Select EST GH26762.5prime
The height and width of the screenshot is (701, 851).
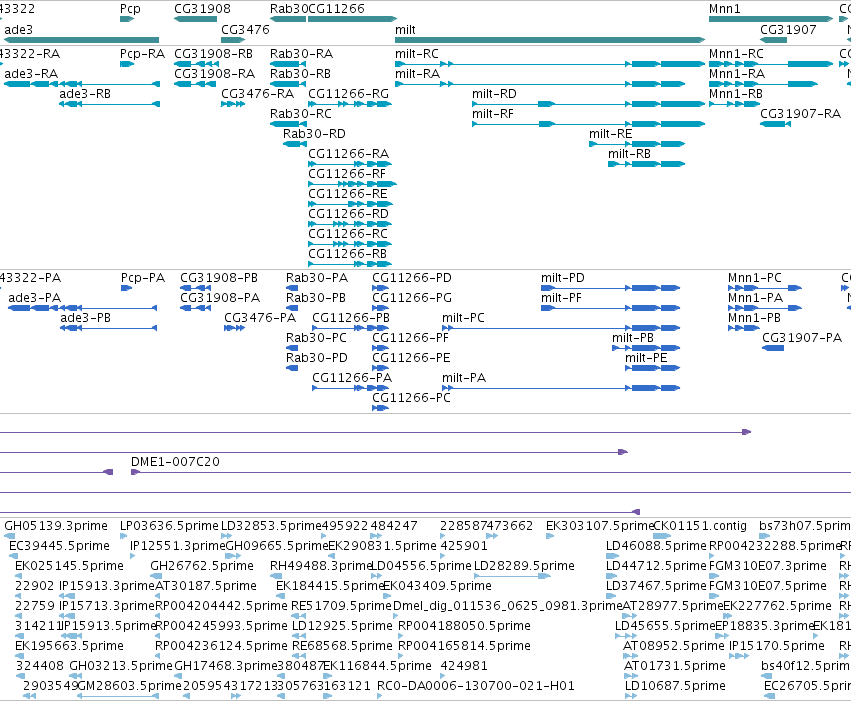click(202, 566)
